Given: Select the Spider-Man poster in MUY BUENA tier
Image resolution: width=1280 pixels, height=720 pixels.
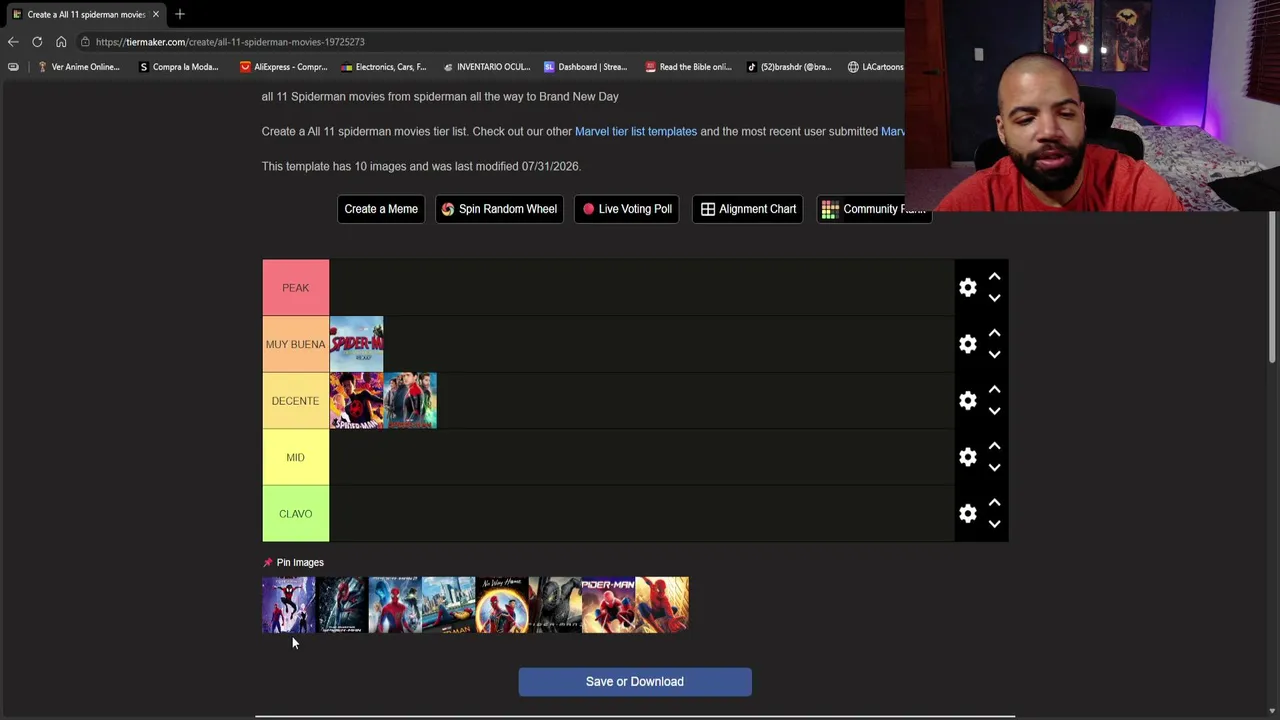Looking at the screenshot, I should tap(356, 344).
